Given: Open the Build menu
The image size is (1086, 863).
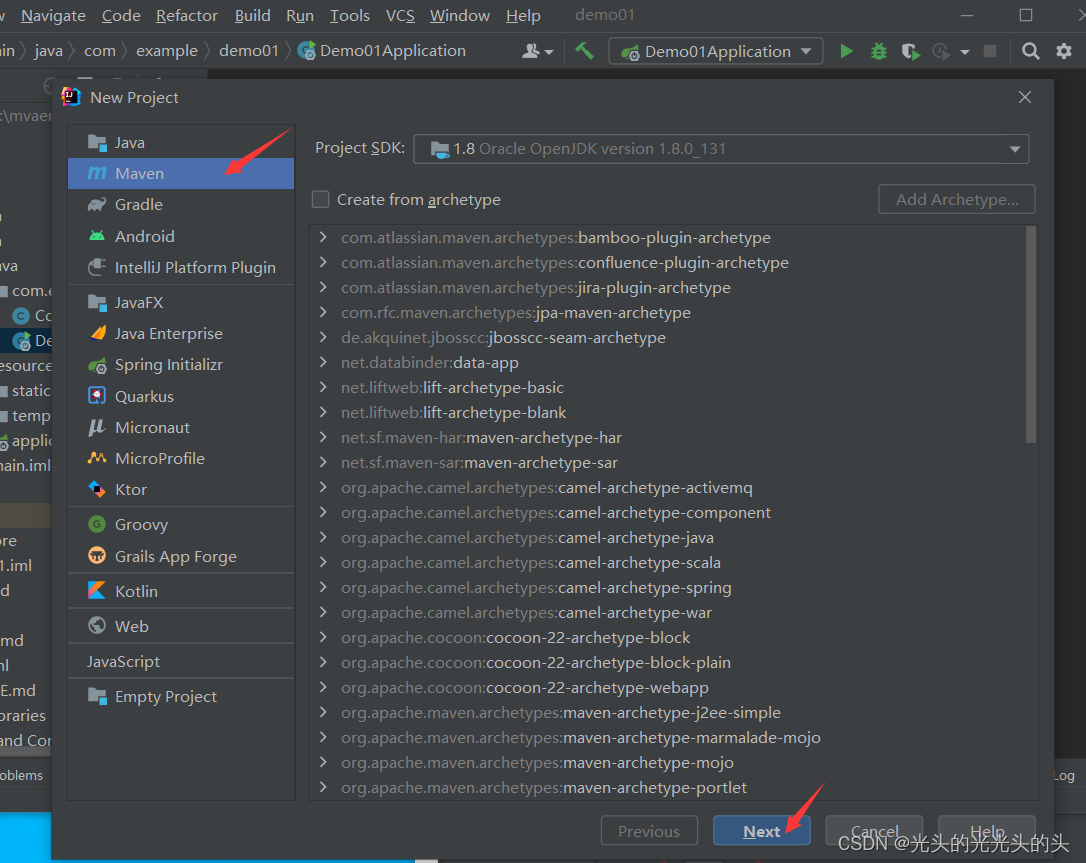Looking at the screenshot, I should tap(252, 15).
